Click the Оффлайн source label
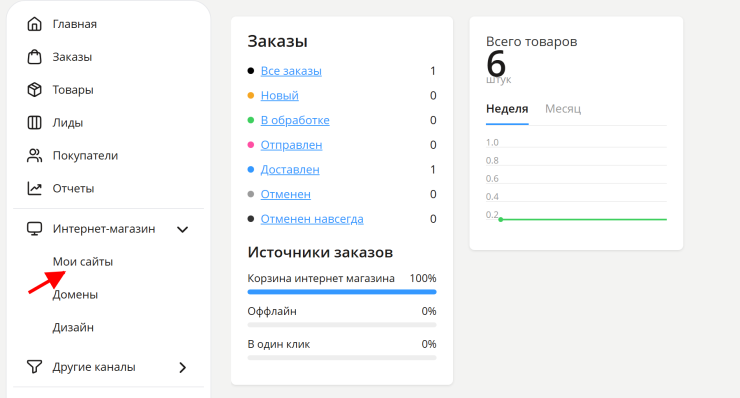The height and width of the screenshot is (398, 740). click(x=272, y=311)
